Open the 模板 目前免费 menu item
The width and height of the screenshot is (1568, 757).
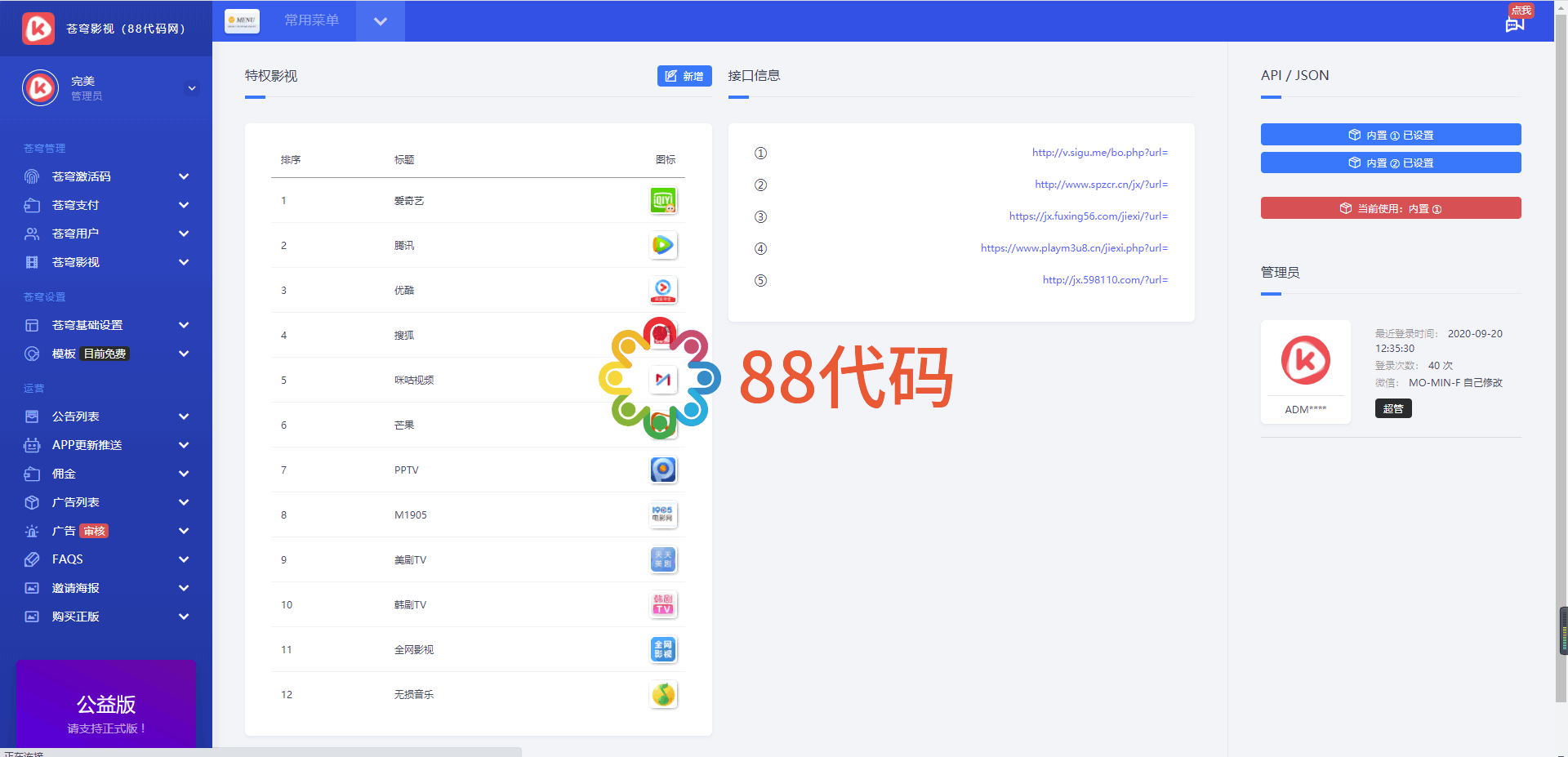pos(106,354)
